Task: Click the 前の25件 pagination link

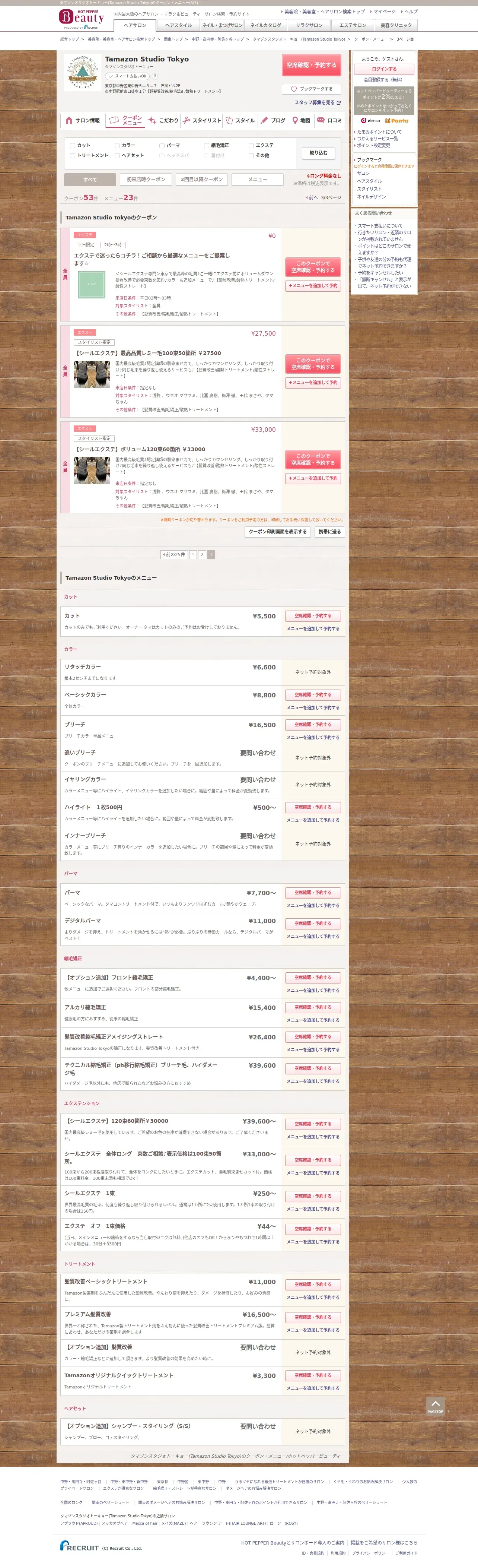Action: coord(174,555)
